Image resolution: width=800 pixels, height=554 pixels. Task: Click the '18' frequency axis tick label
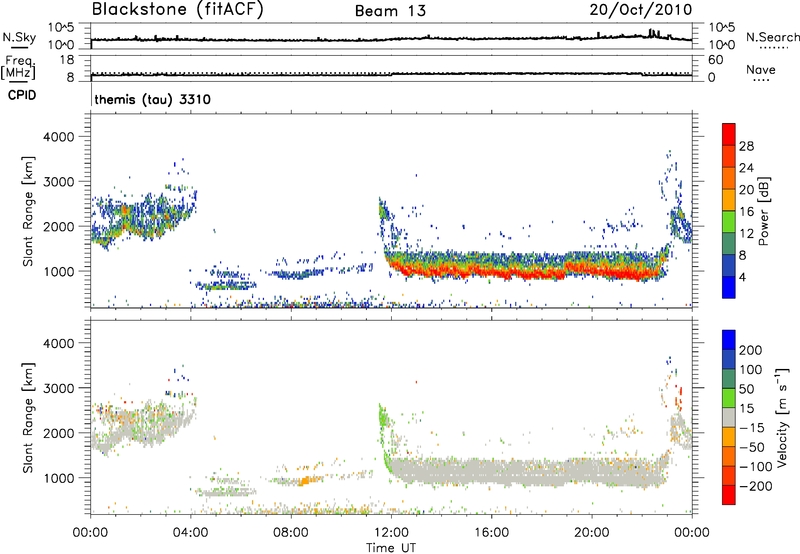67,60
